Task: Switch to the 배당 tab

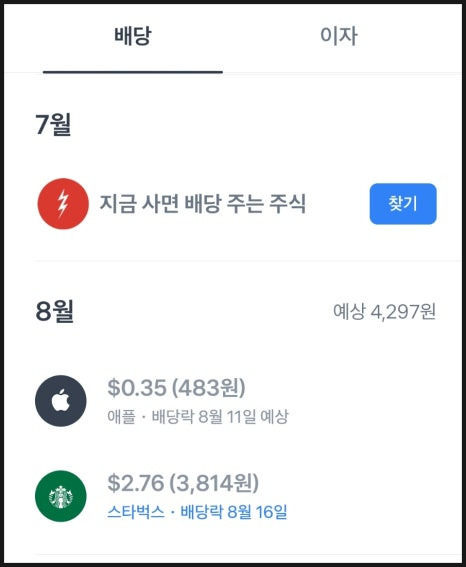Action: (133, 36)
